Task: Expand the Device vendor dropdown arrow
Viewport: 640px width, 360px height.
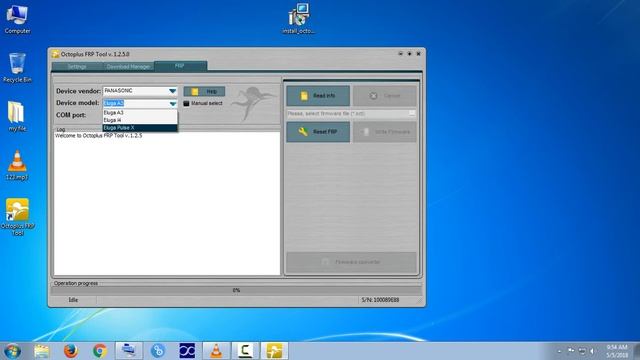Action: coord(173,91)
